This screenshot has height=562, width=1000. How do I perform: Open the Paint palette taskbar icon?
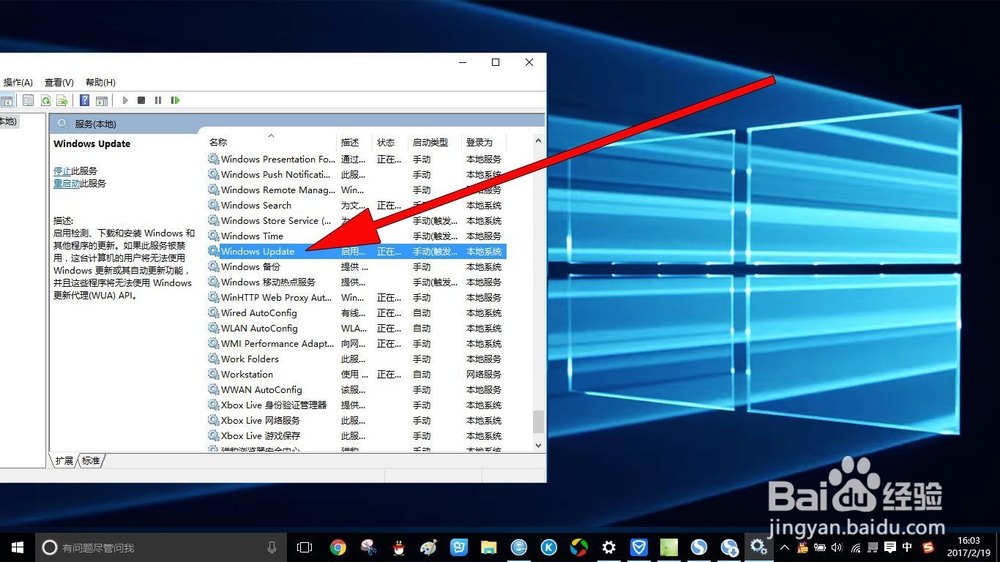(429, 547)
